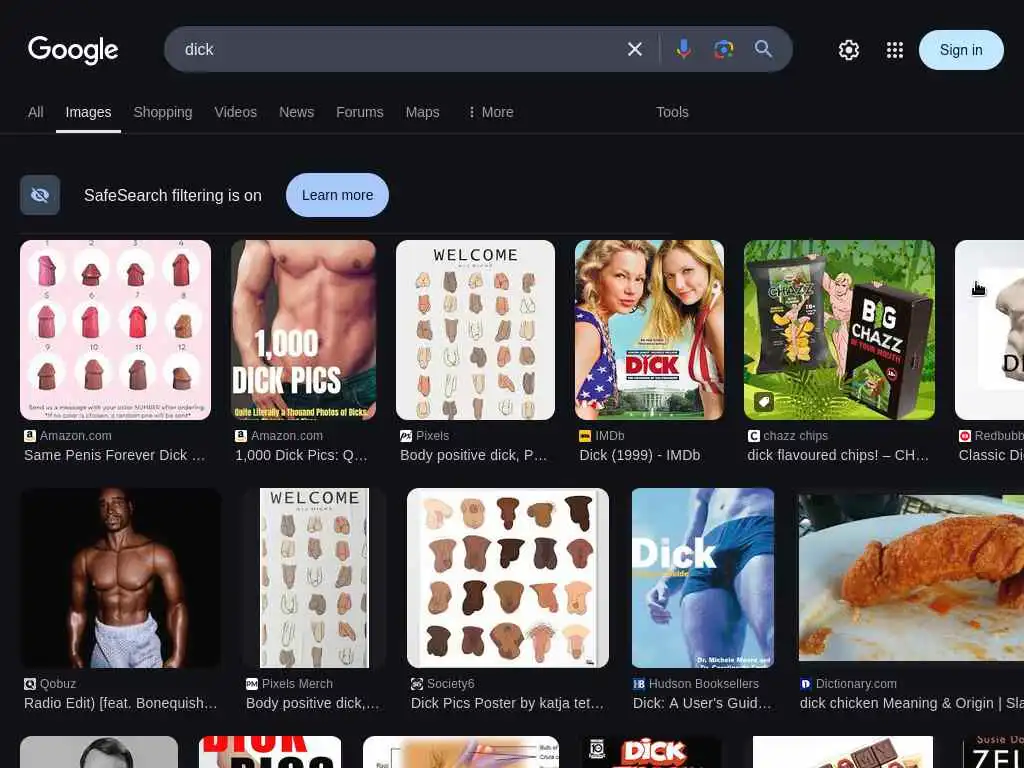1024x768 pixels.
Task: Open Google apps grid icon
Action: [895, 50]
